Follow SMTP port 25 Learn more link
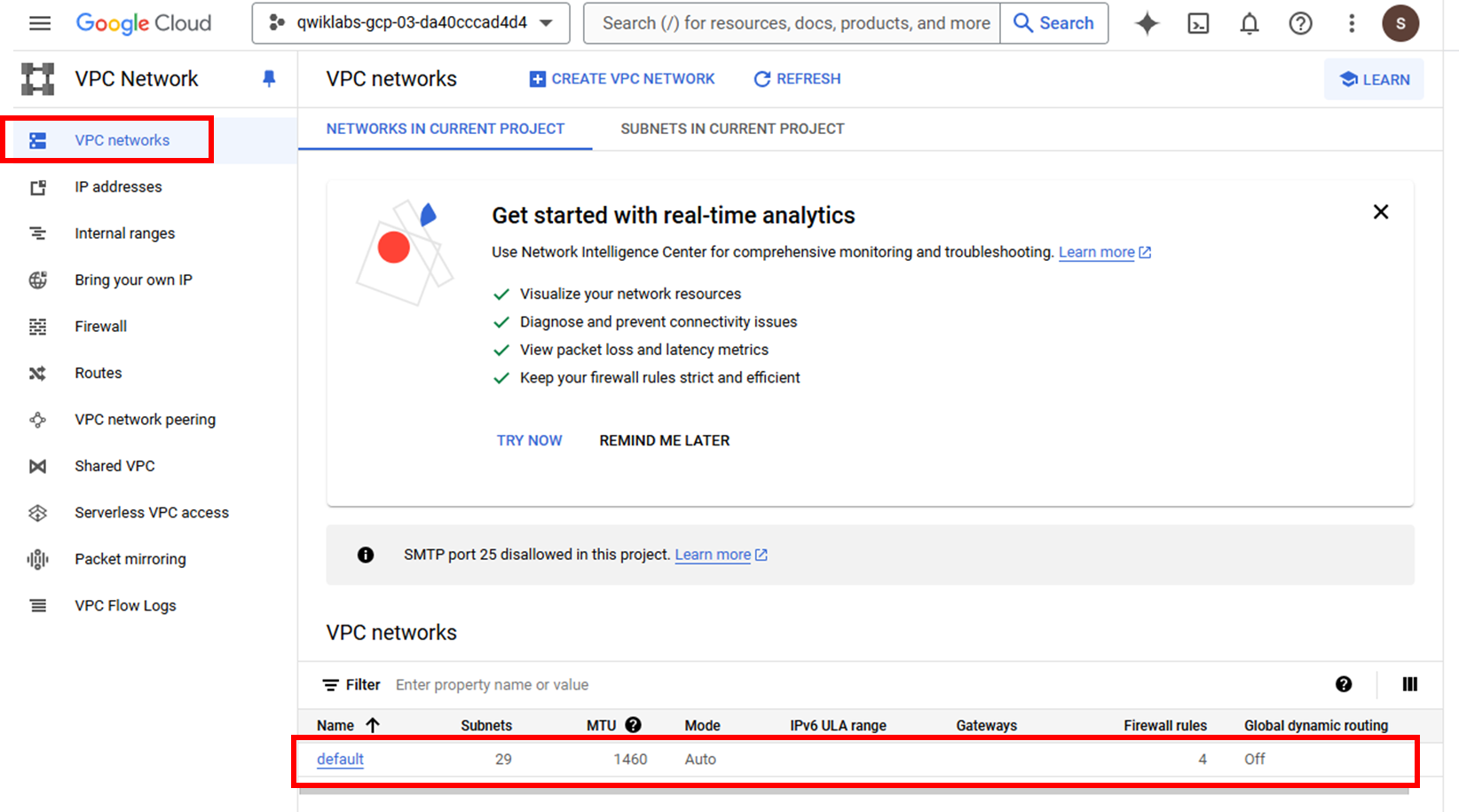 tap(721, 555)
